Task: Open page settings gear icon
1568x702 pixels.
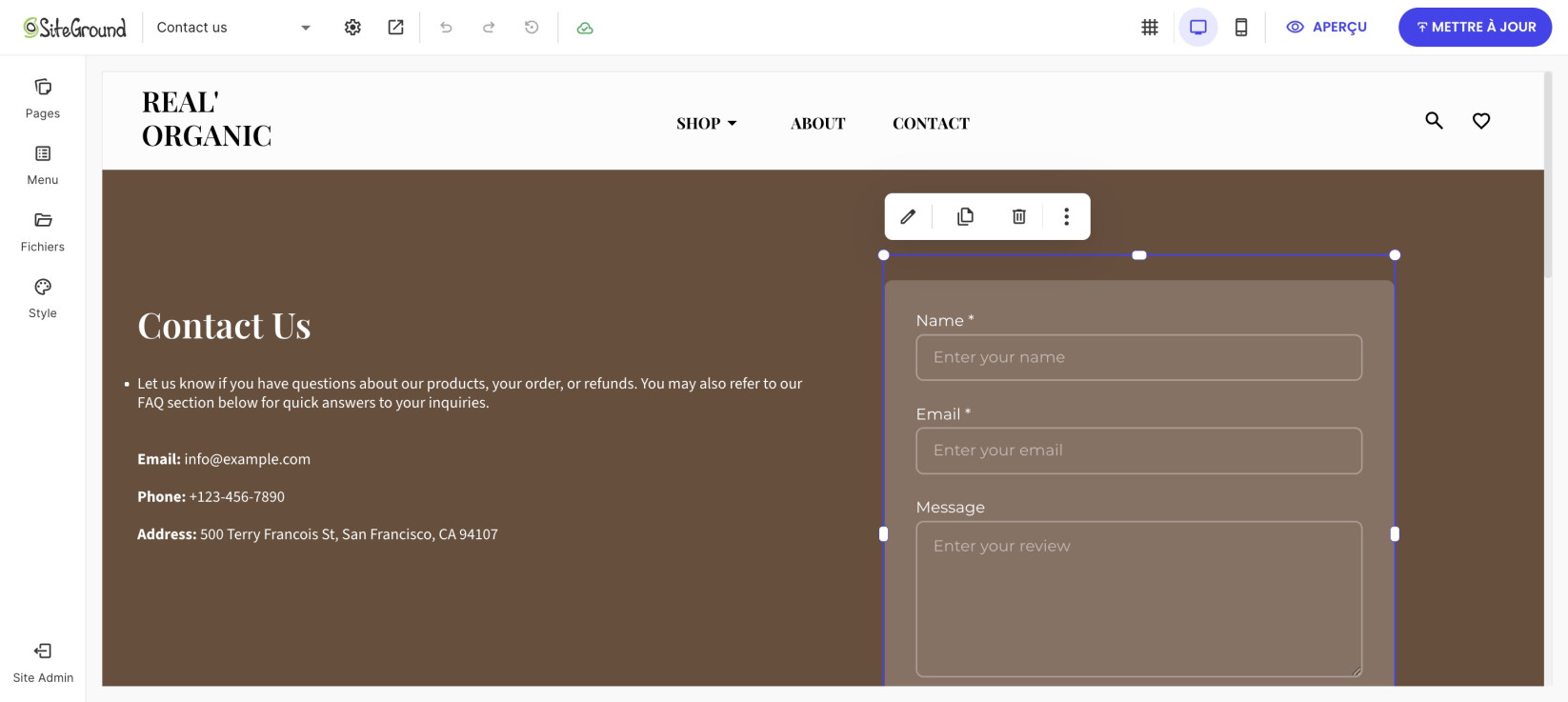Action: point(352,28)
